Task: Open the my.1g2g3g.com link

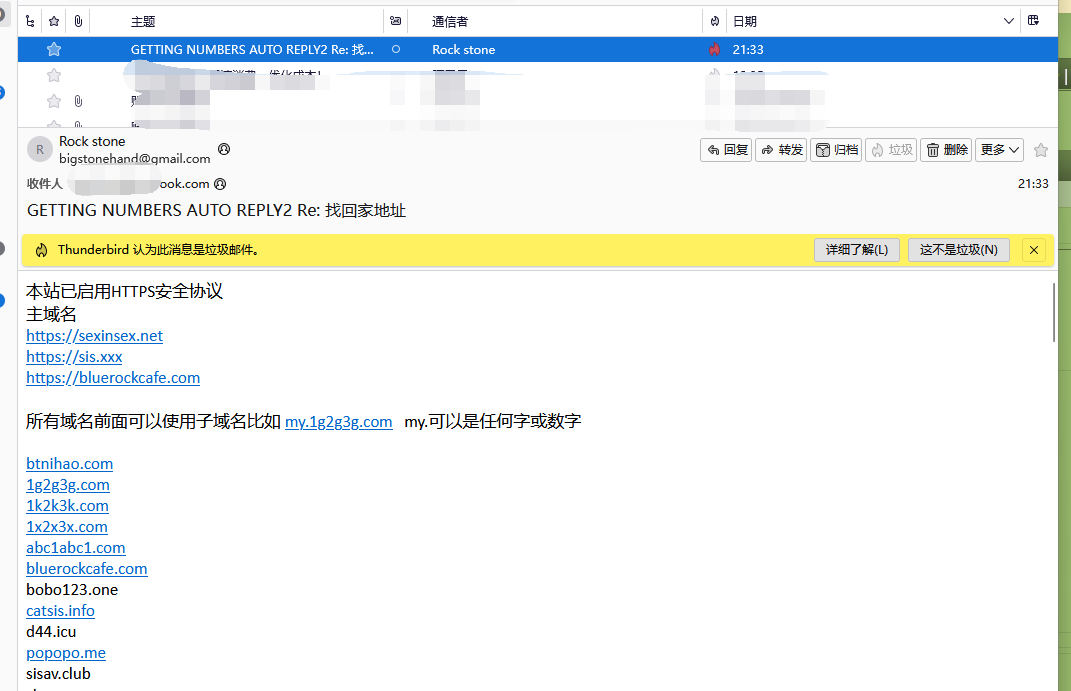Action: click(x=338, y=422)
